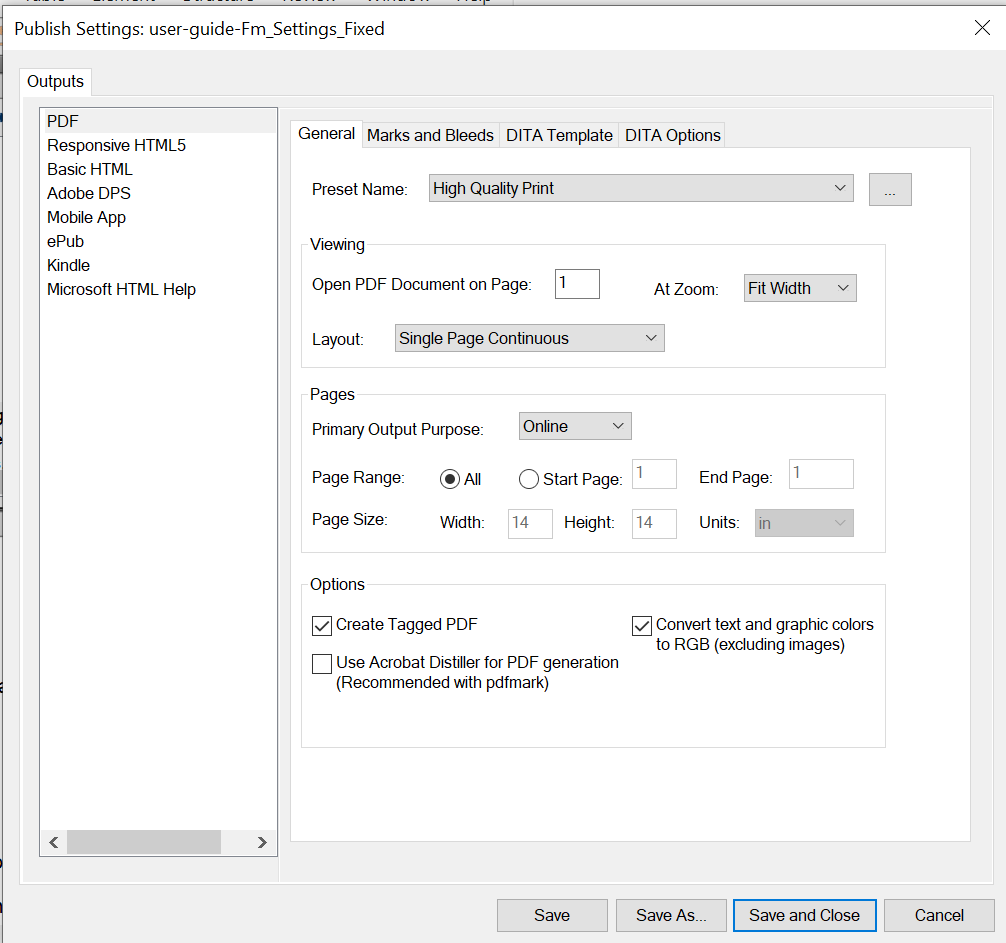
Task: Click the right arrow of the horizontal scrollbar
Action: [x=263, y=842]
